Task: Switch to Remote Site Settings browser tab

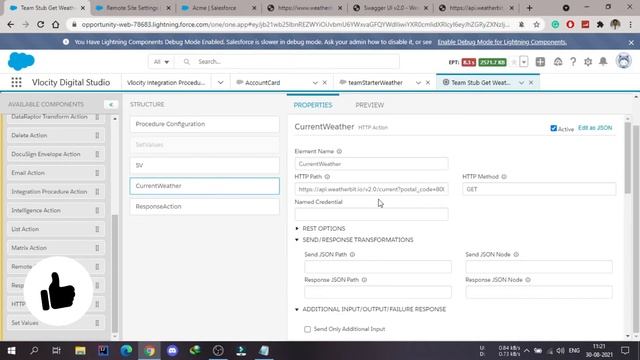Action: 132,8
